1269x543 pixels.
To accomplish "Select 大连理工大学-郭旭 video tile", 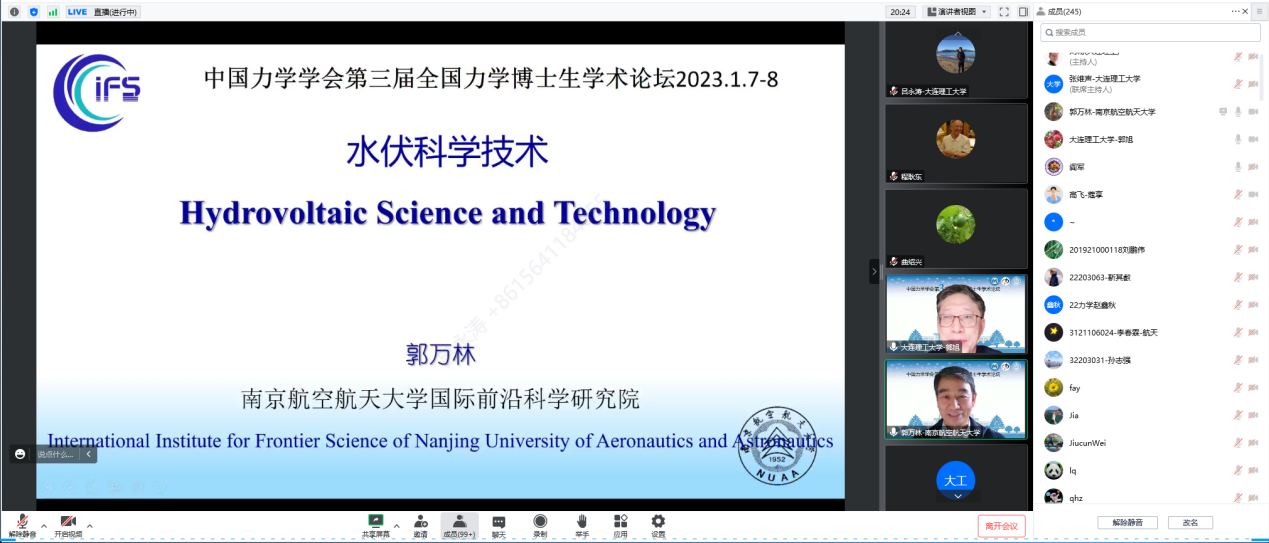I will coord(956,314).
